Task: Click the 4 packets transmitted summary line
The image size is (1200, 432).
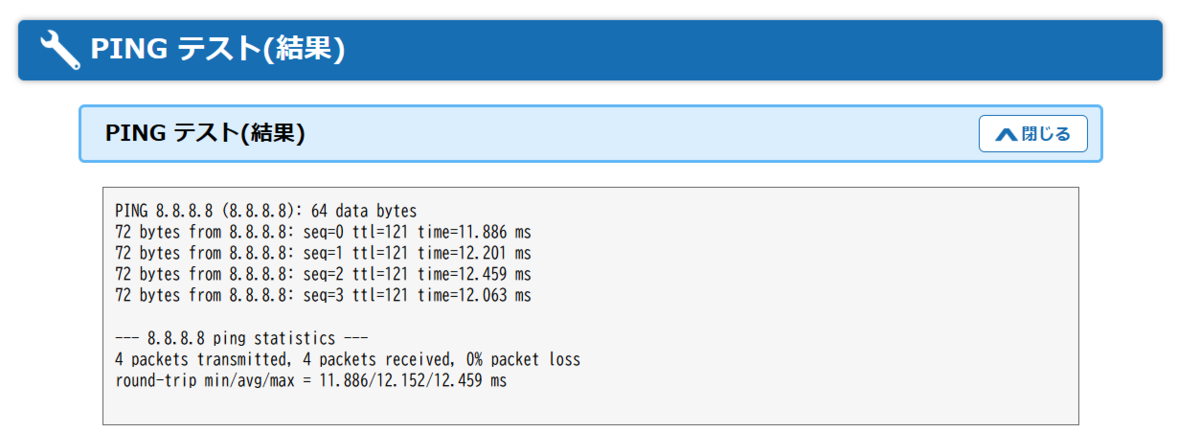Action: click(x=347, y=359)
